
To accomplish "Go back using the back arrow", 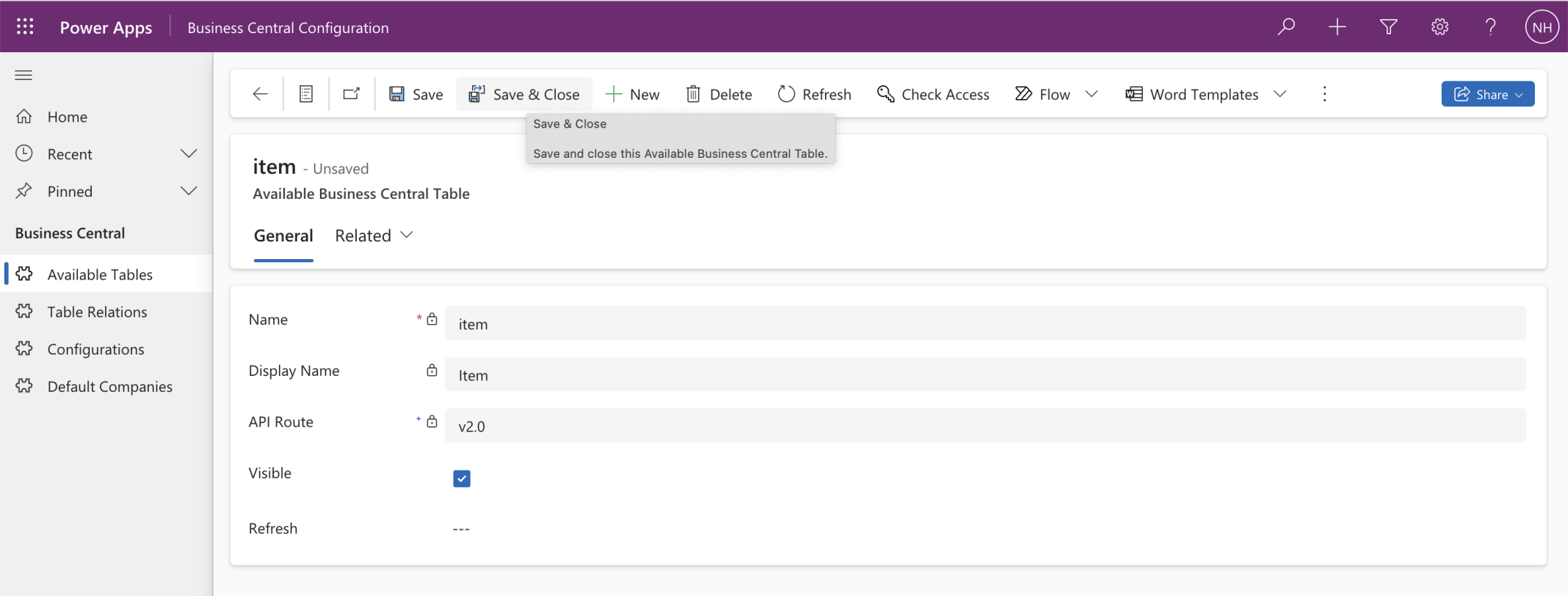I will [x=260, y=94].
